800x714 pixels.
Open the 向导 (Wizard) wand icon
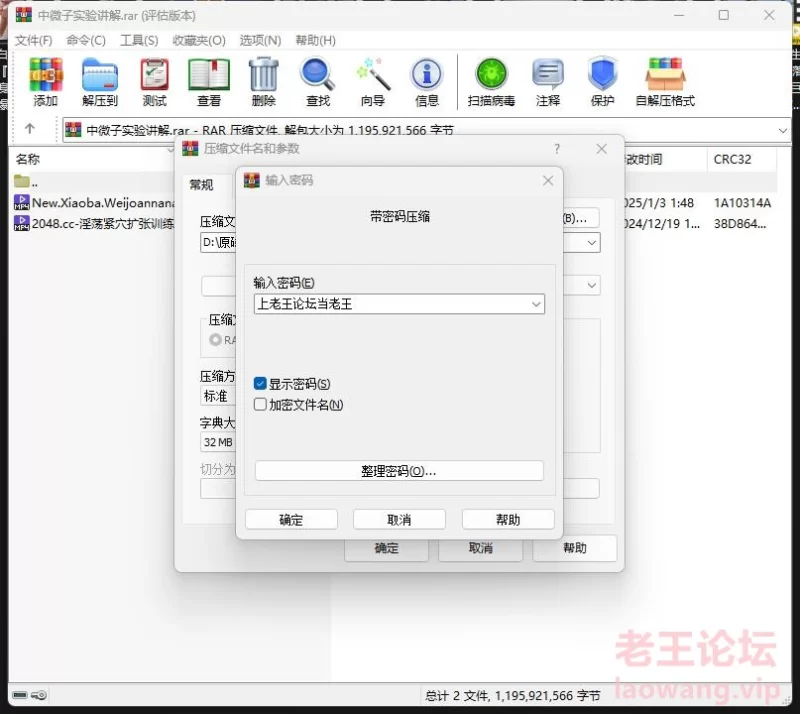point(373,82)
